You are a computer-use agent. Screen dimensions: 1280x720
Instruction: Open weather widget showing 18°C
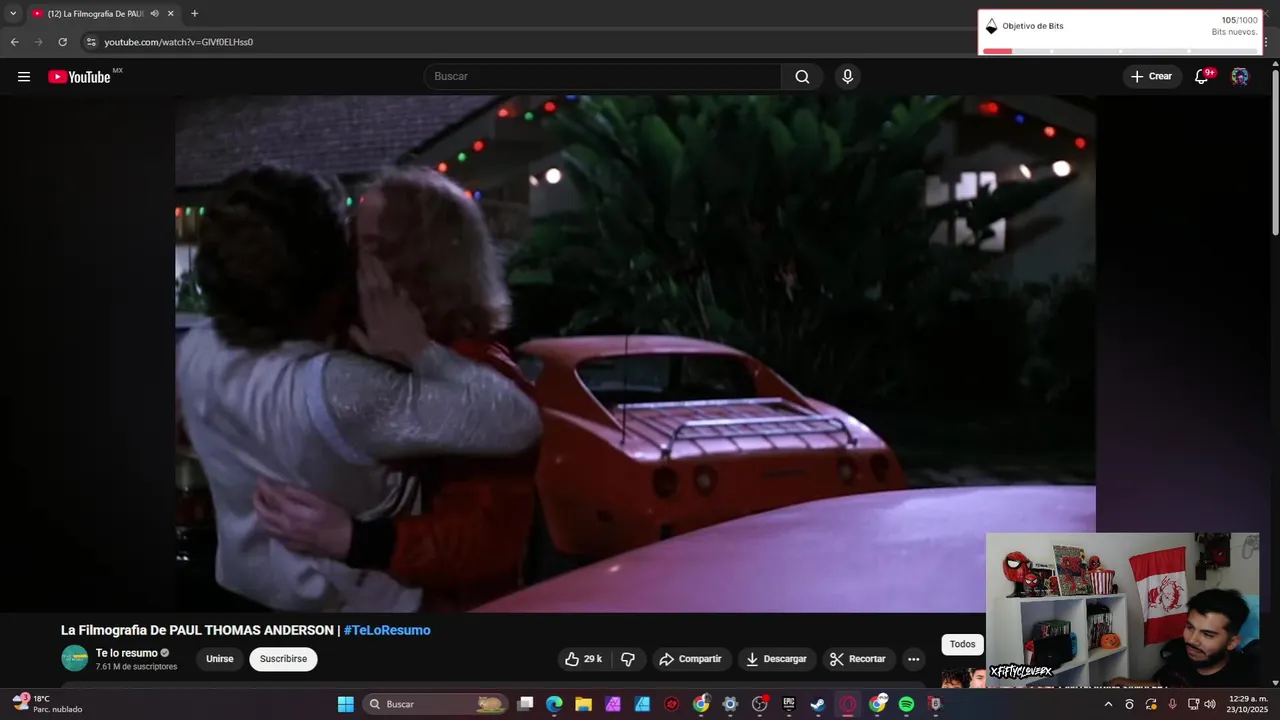tap(46, 704)
